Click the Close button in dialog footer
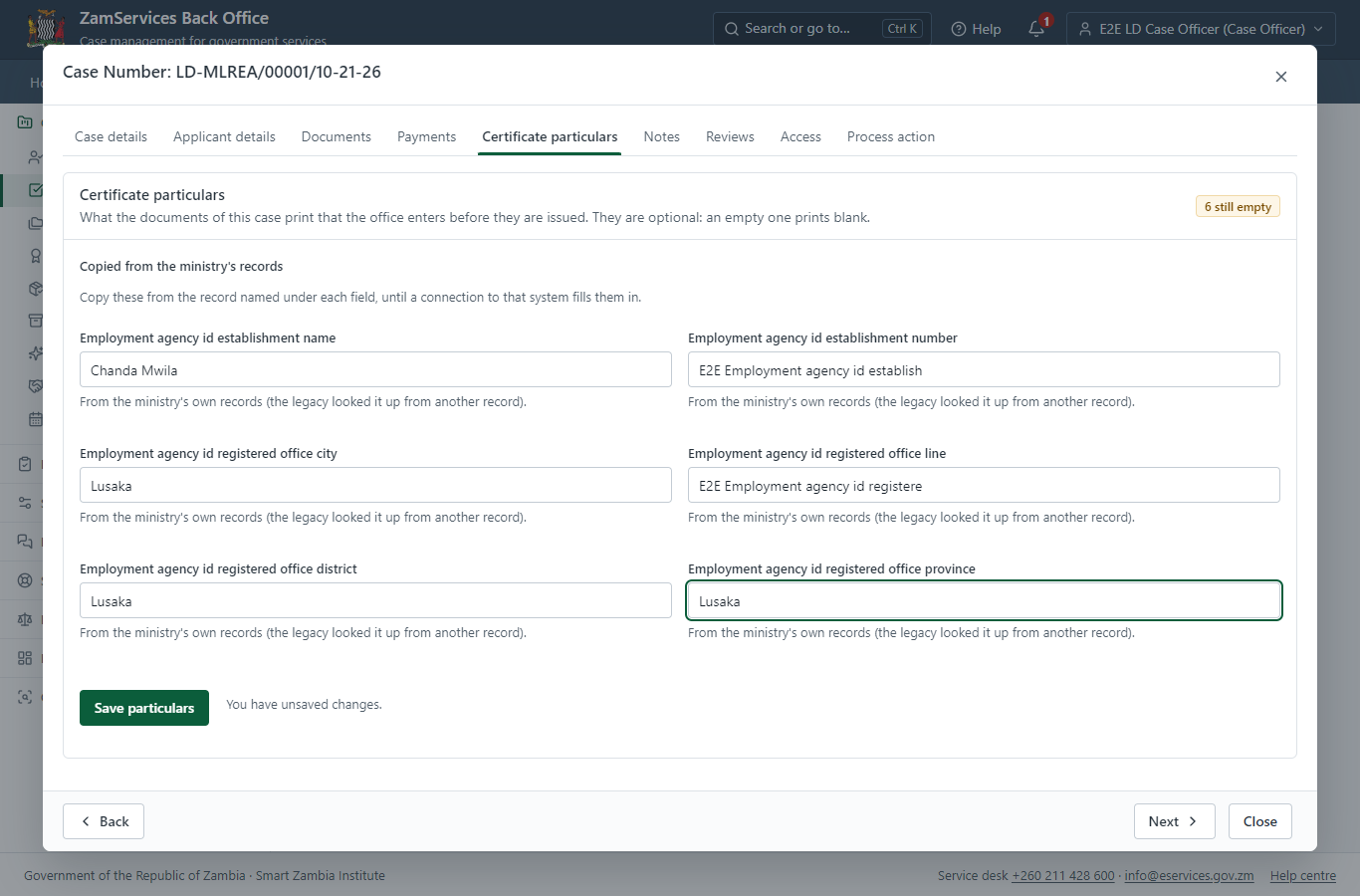This screenshot has width=1360, height=896. pos(1259,821)
